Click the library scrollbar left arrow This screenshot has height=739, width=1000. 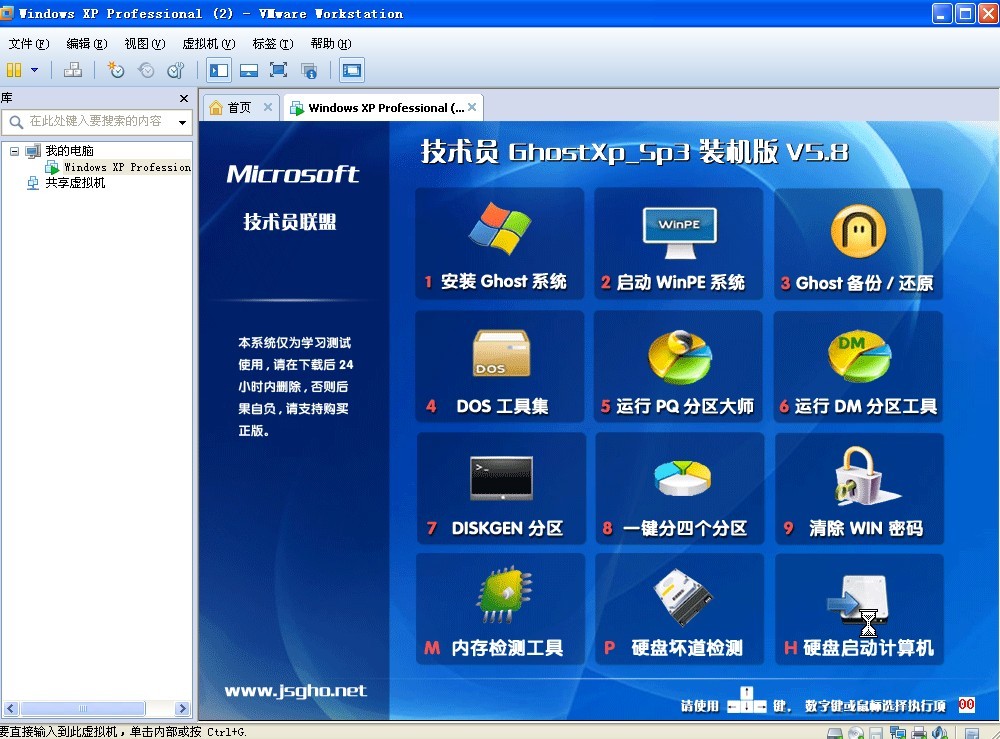(11, 708)
